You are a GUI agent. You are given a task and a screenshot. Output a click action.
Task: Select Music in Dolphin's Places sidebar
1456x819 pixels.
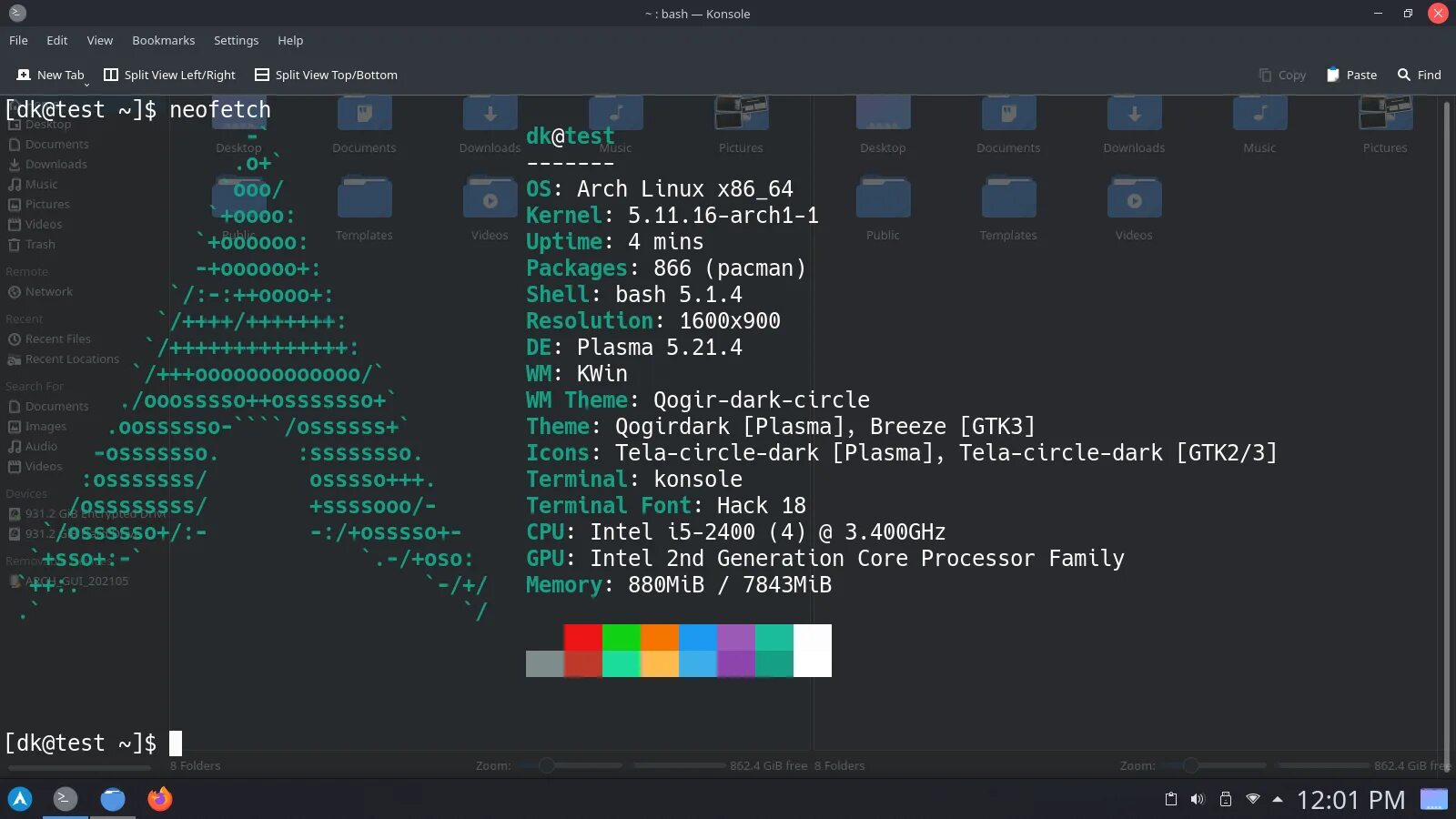tap(33, 184)
